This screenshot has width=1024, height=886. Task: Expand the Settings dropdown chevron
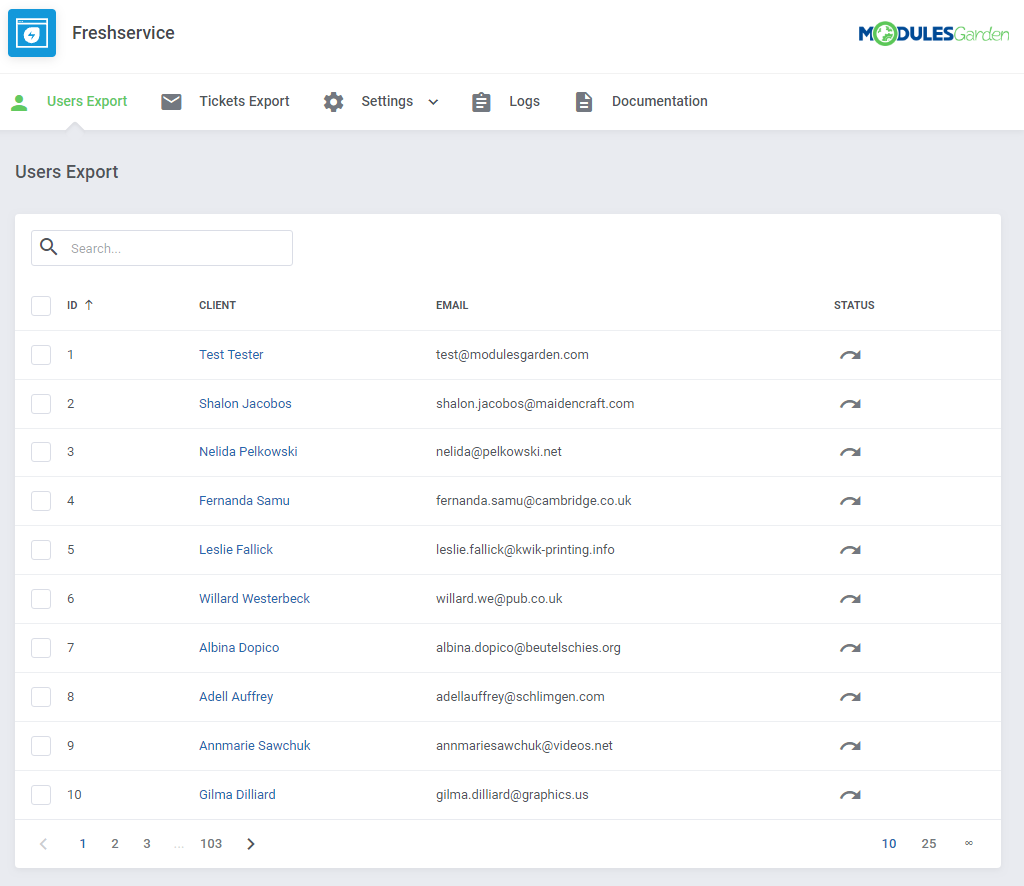[433, 102]
